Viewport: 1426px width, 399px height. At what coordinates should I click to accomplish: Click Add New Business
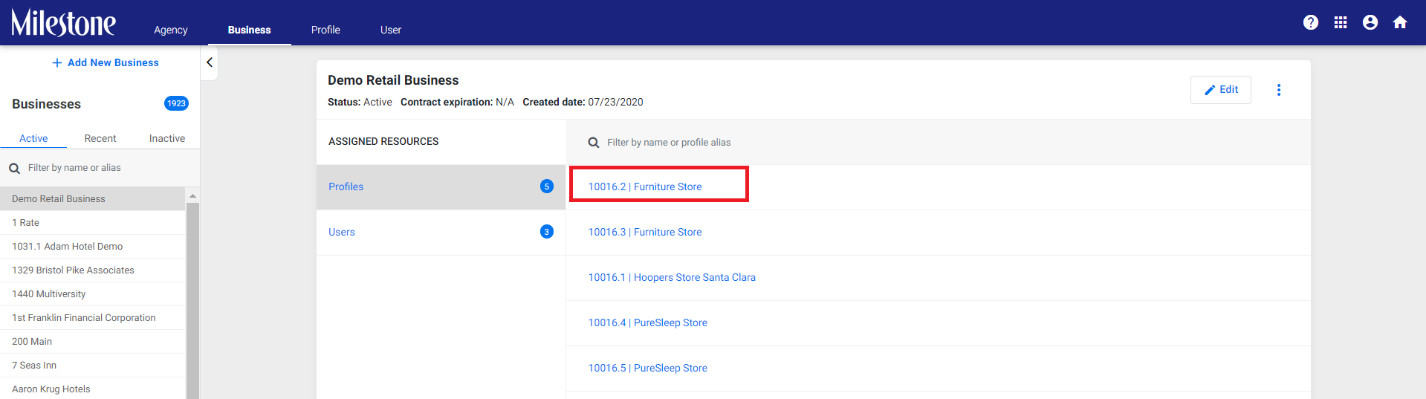pyautogui.click(x=105, y=62)
